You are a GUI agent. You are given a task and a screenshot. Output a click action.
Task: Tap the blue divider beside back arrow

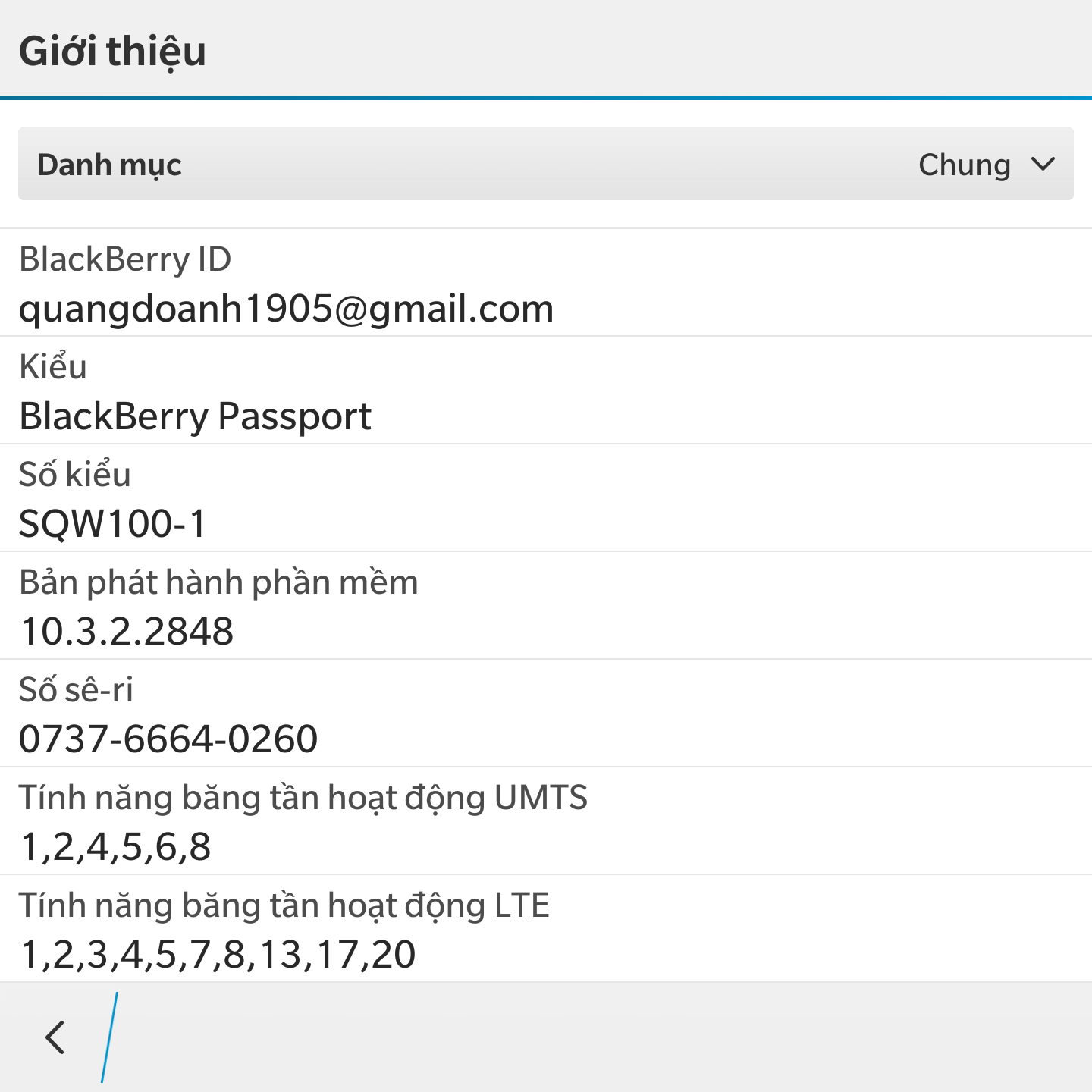[110, 1037]
